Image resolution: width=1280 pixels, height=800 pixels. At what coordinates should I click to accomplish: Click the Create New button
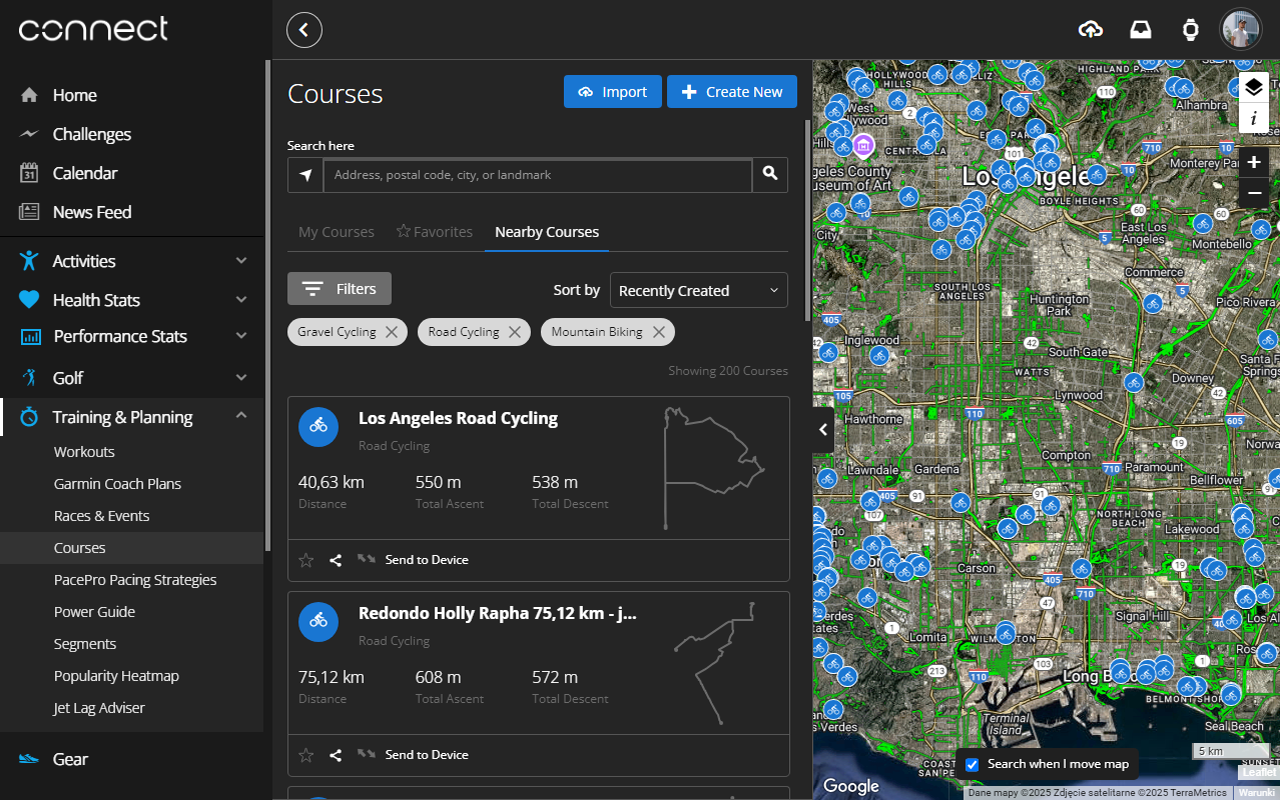point(732,92)
